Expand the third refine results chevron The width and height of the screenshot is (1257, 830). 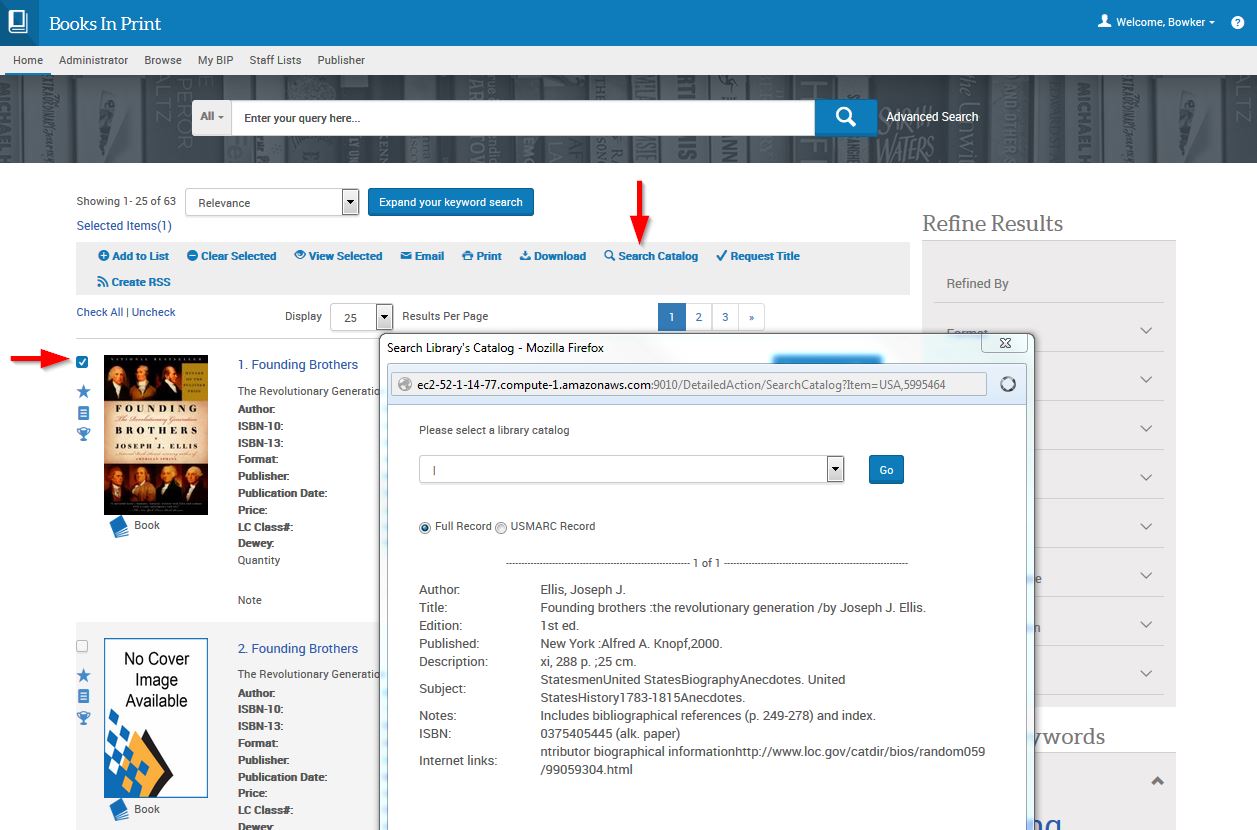pos(1146,429)
